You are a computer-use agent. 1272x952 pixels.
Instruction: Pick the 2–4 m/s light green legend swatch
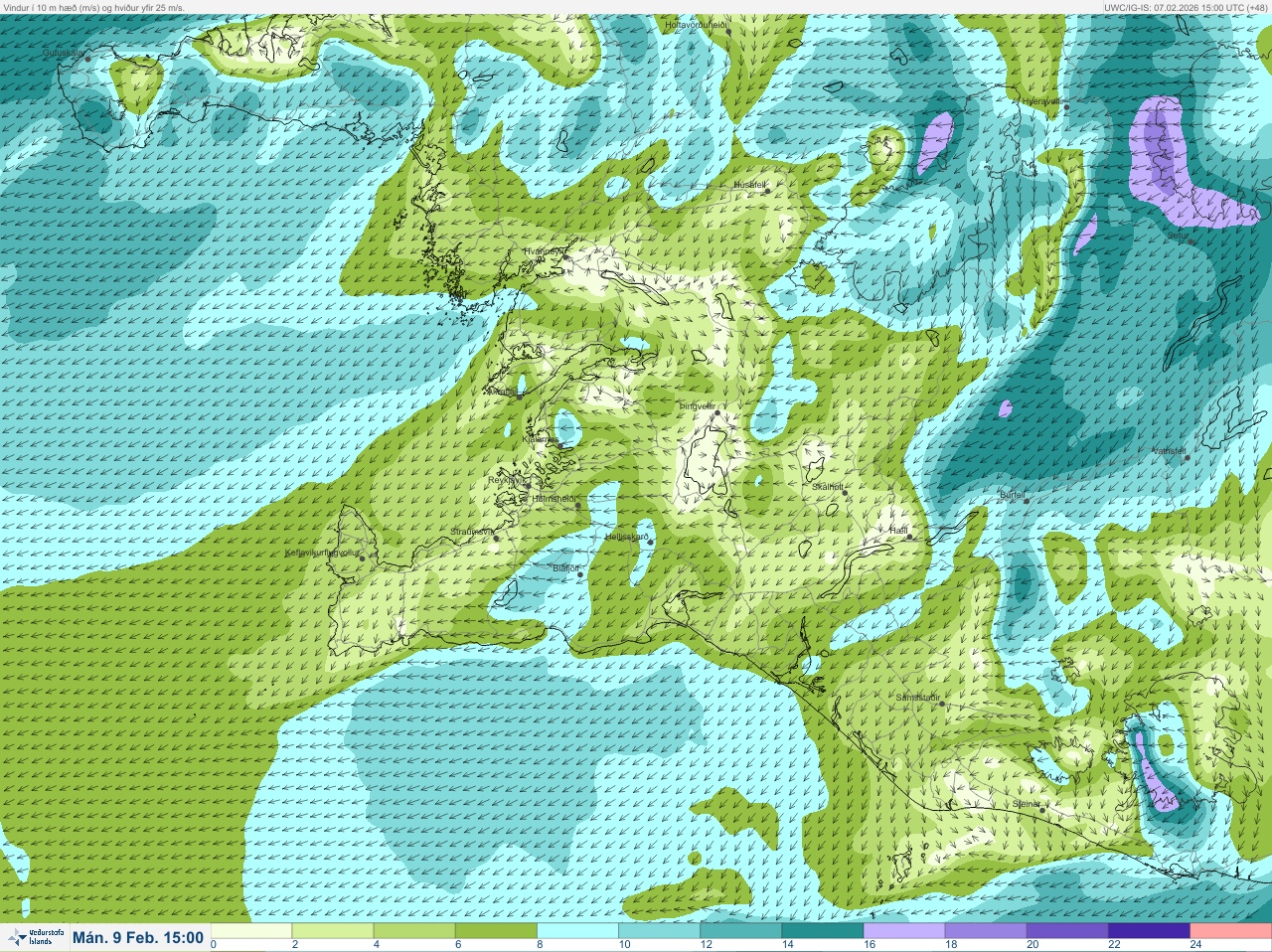pos(334,931)
